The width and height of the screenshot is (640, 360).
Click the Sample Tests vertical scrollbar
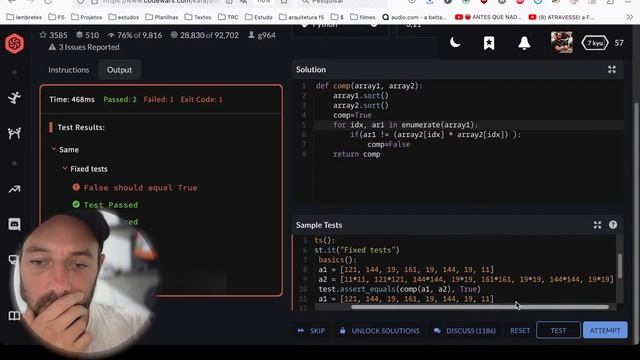[620, 266]
